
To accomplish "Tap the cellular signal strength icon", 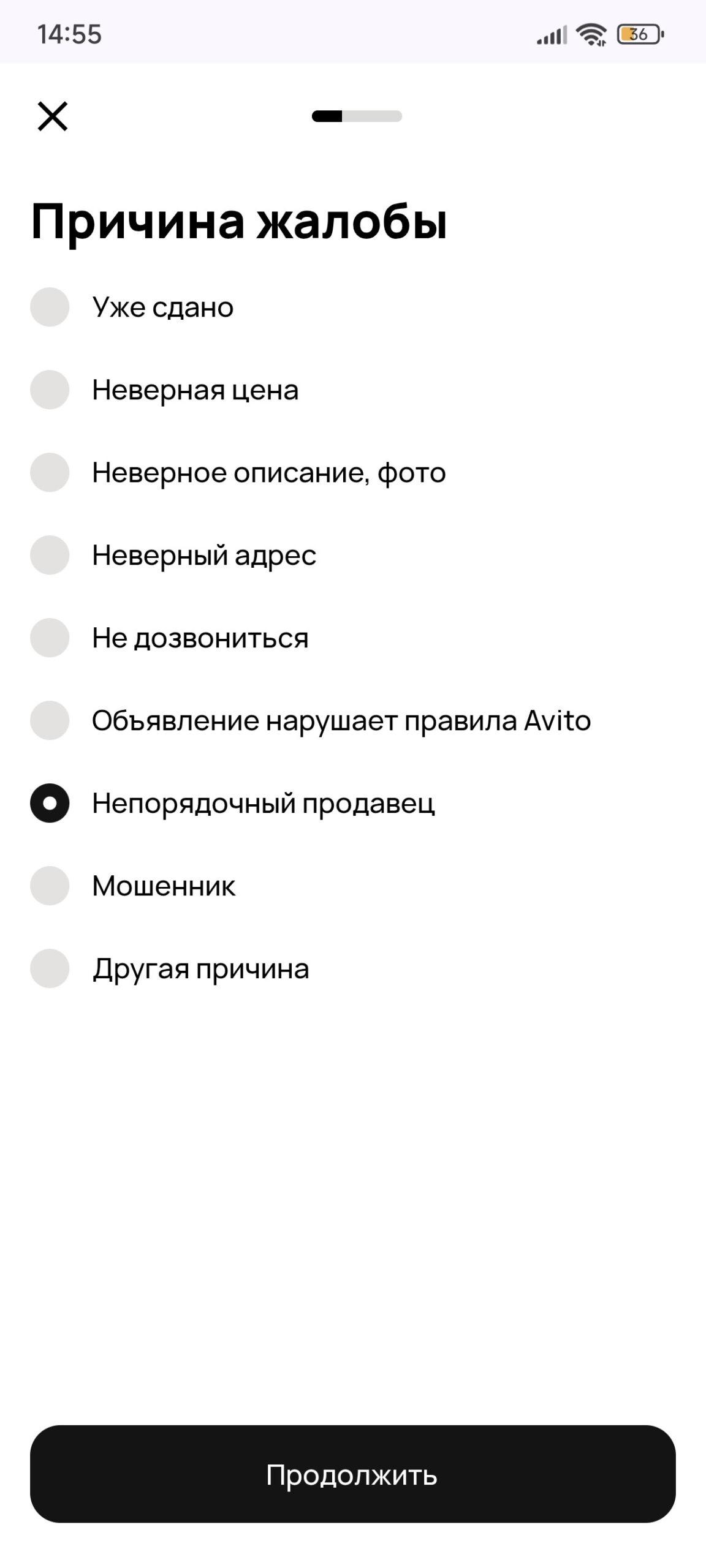I will click(x=552, y=35).
